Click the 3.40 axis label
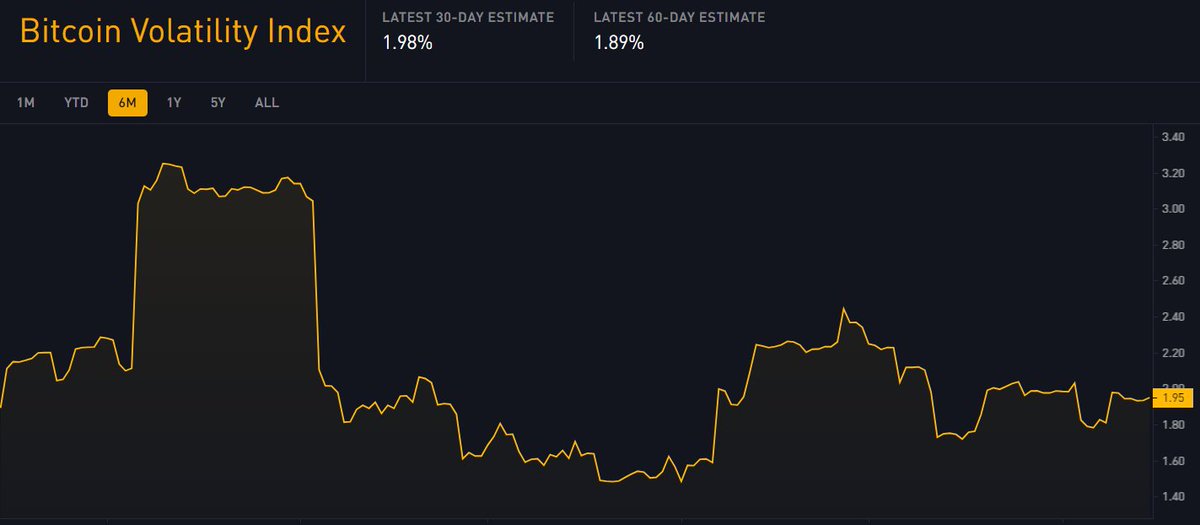Viewport: 1200px width, 525px height. [1173, 138]
